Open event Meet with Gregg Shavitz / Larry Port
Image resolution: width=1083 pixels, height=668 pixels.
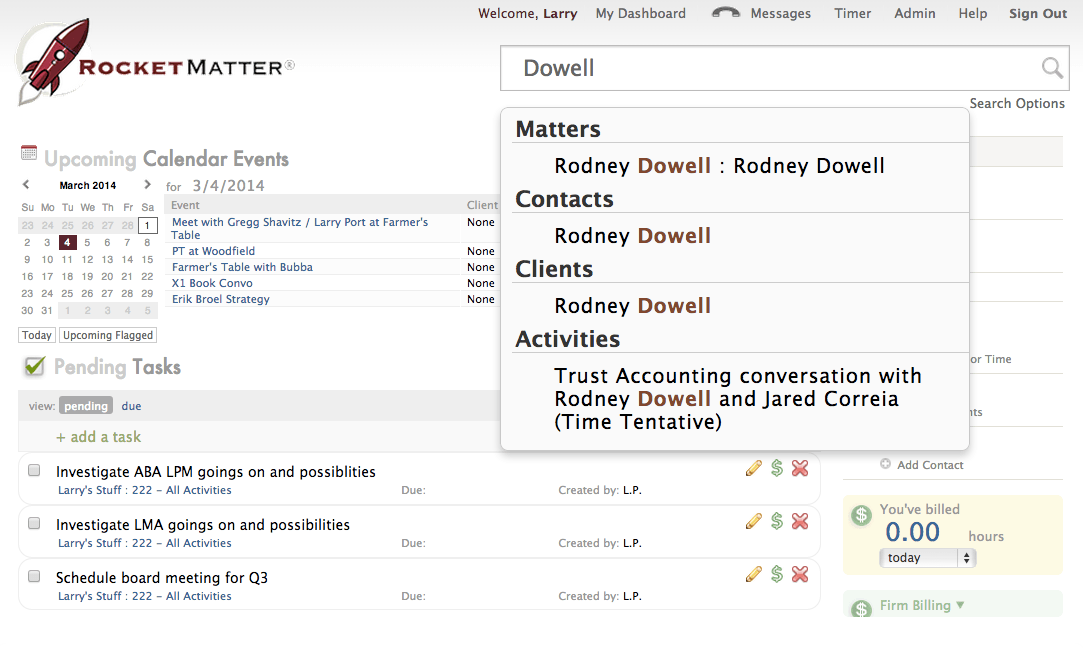300,228
